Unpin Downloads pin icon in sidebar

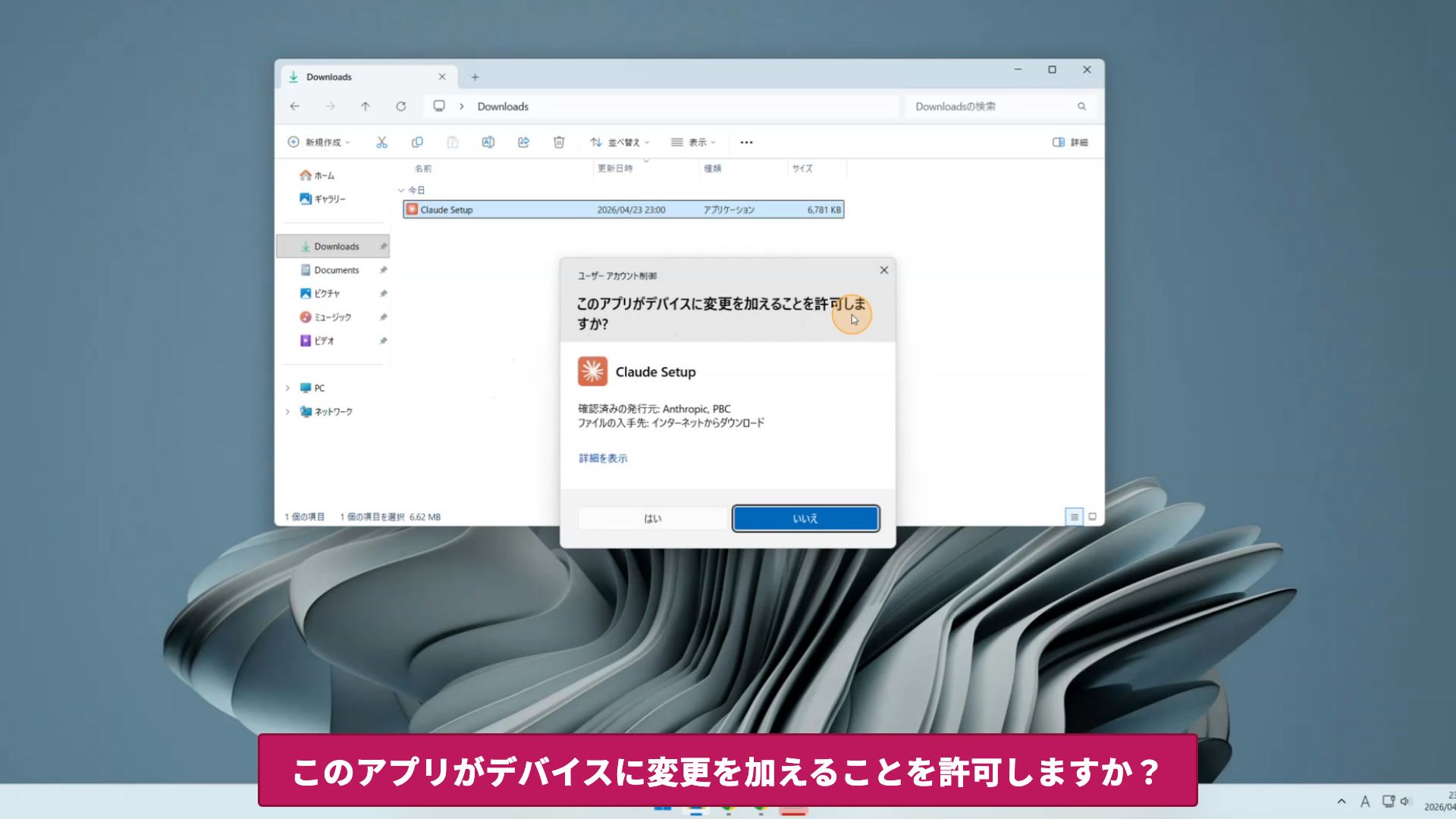(383, 246)
